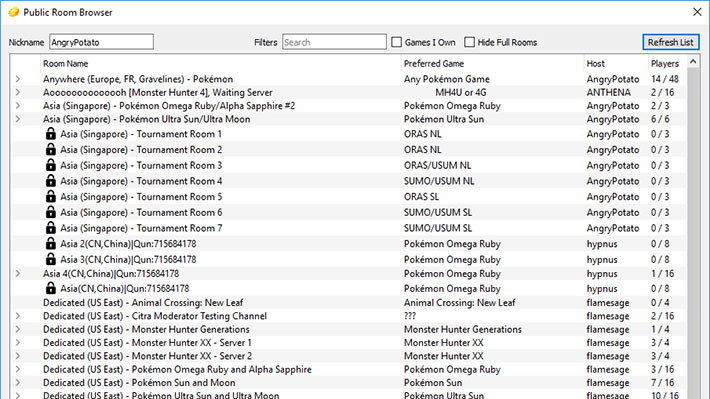Close the Public Room Browser window
Viewport: 710px width, 399px height.
coord(697,12)
